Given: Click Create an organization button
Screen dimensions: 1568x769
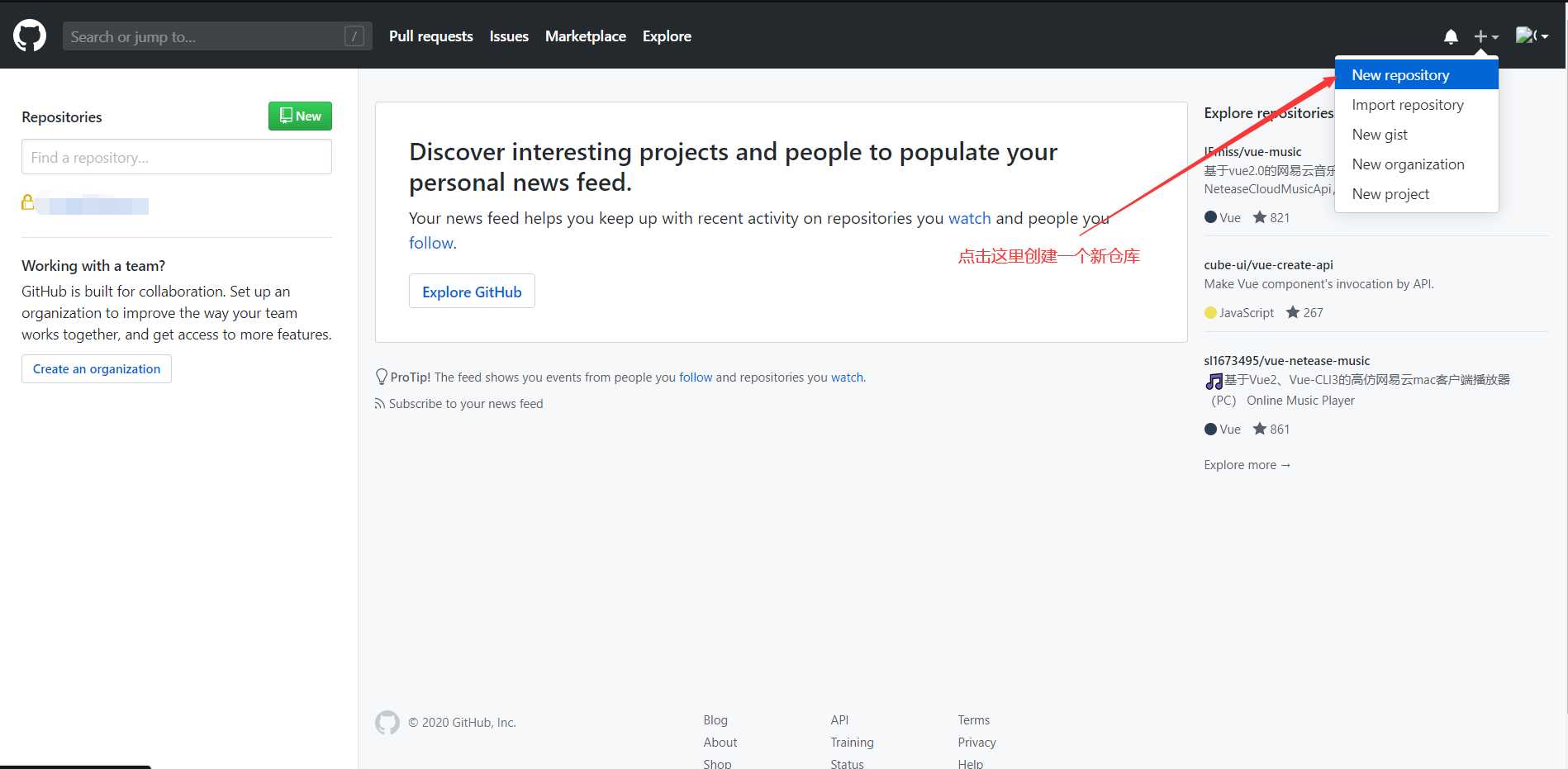Looking at the screenshot, I should pyautogui.click(x=97, y=369).
